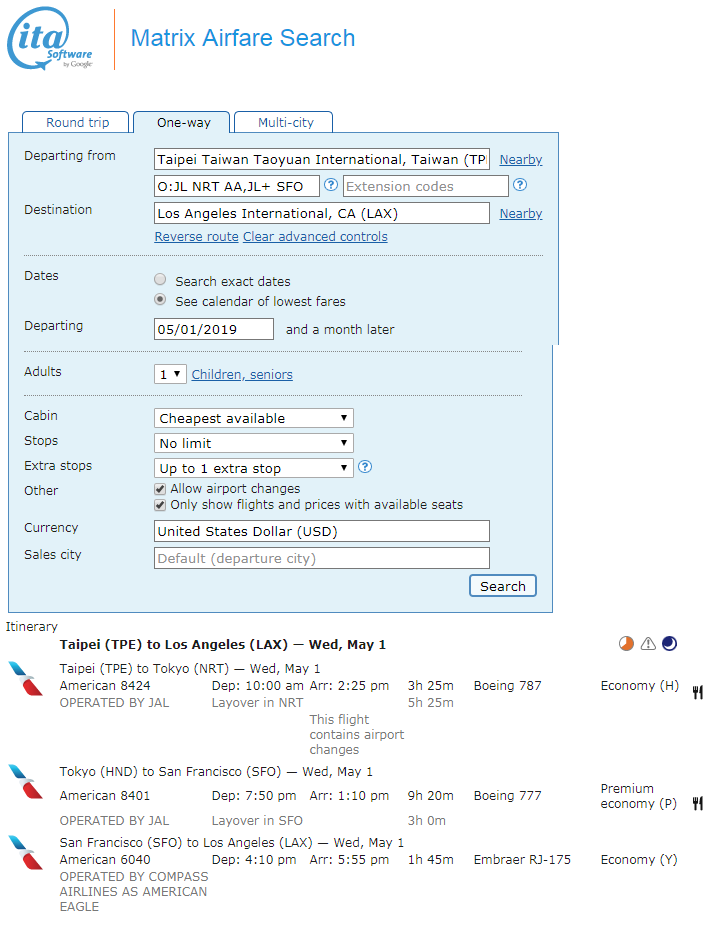Click Boeing 787 aircraft text
Screen dimensions: 713x925
(x=507, y=685)
